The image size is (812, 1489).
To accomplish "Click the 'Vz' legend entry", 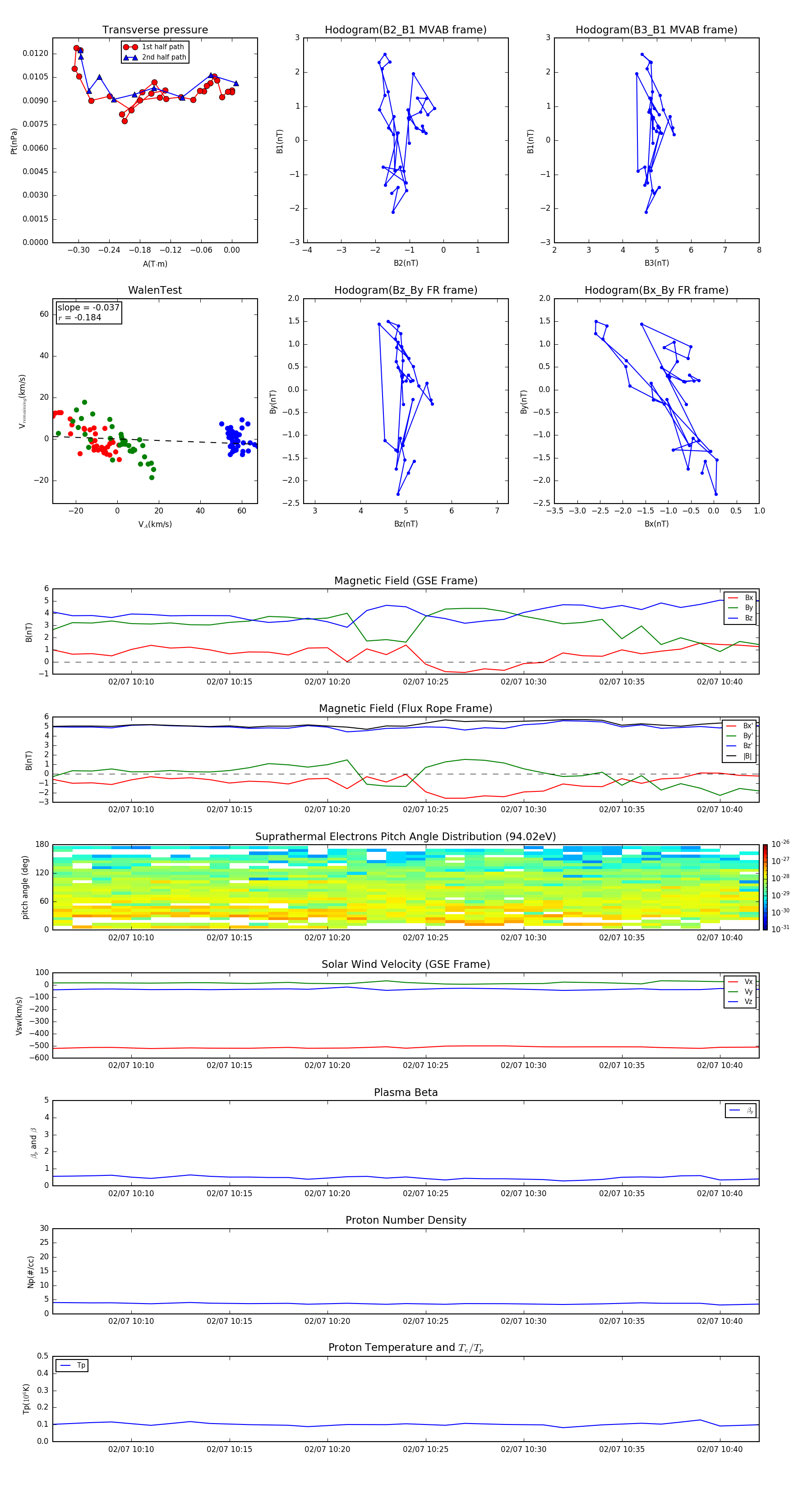I will point(741,1002).
